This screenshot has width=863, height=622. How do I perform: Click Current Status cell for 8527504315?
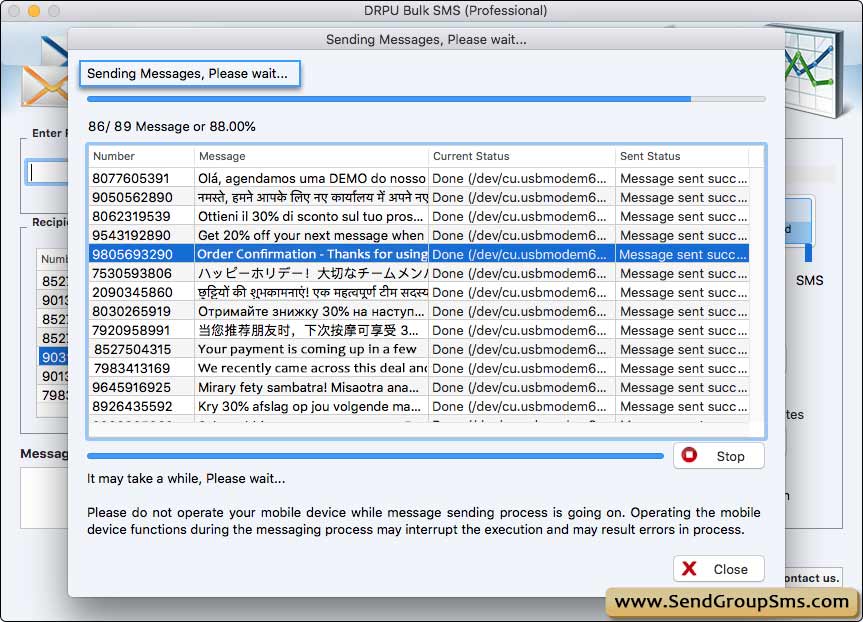pos(522,349)
